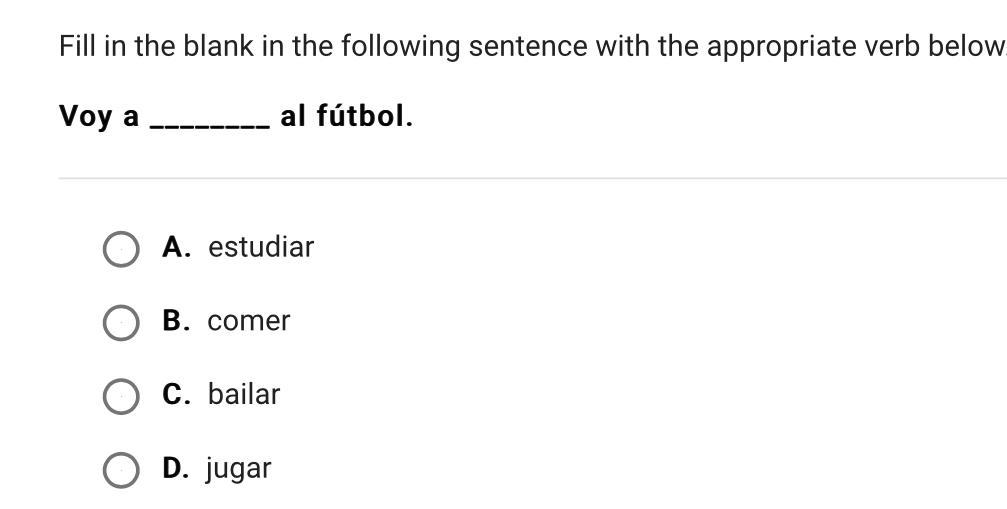Screen dimensions: 1007x509
Task: Click the bold "A." option letter
Action: 177,247
